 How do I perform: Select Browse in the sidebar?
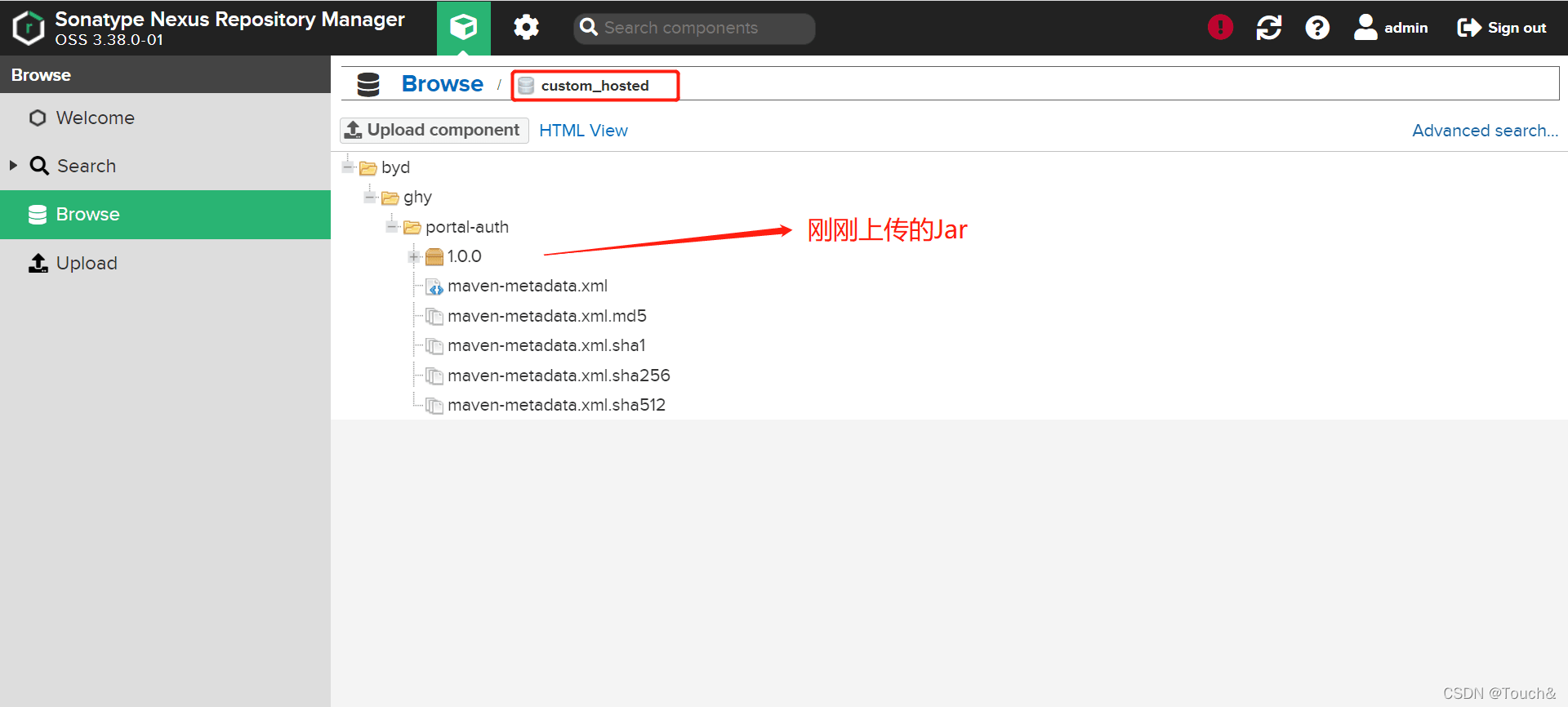[165, 215]
